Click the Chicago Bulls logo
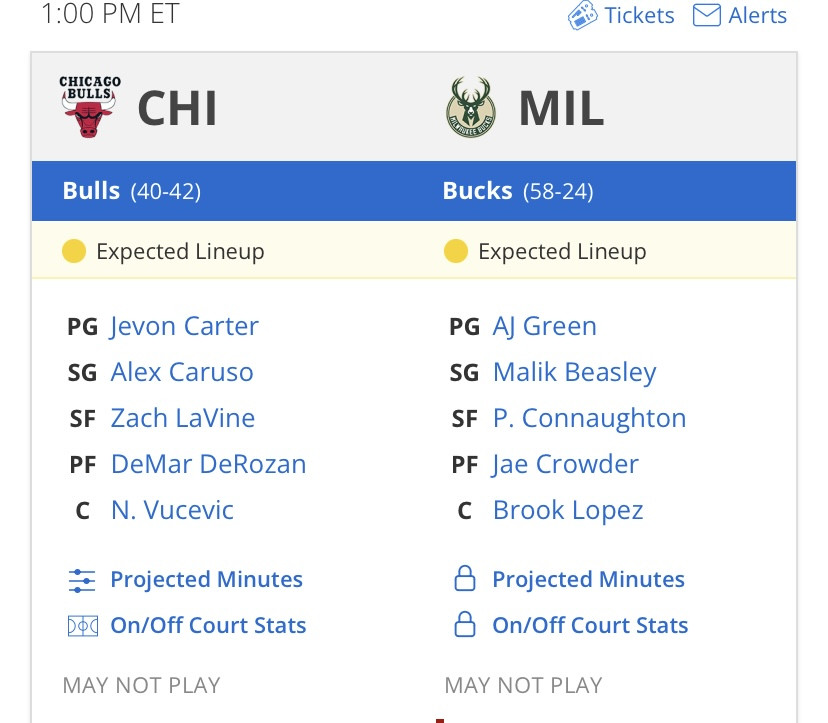Screen dimensions: 828x723 pyautogui.click(x=90, y=106)
